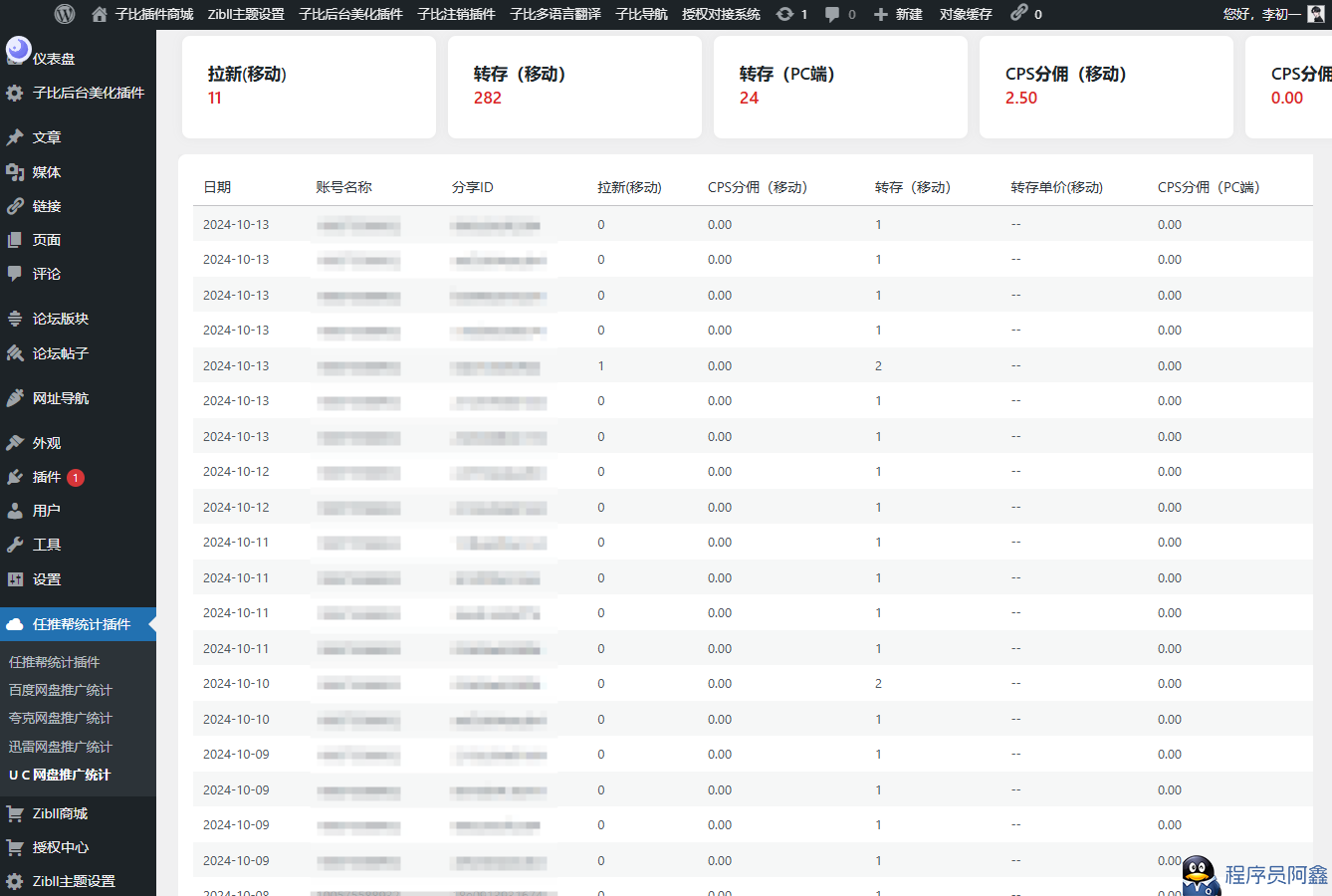Screen dimensions: 1332x896
Task: Click the settings icon for 设置
Action: click(15, 579)
